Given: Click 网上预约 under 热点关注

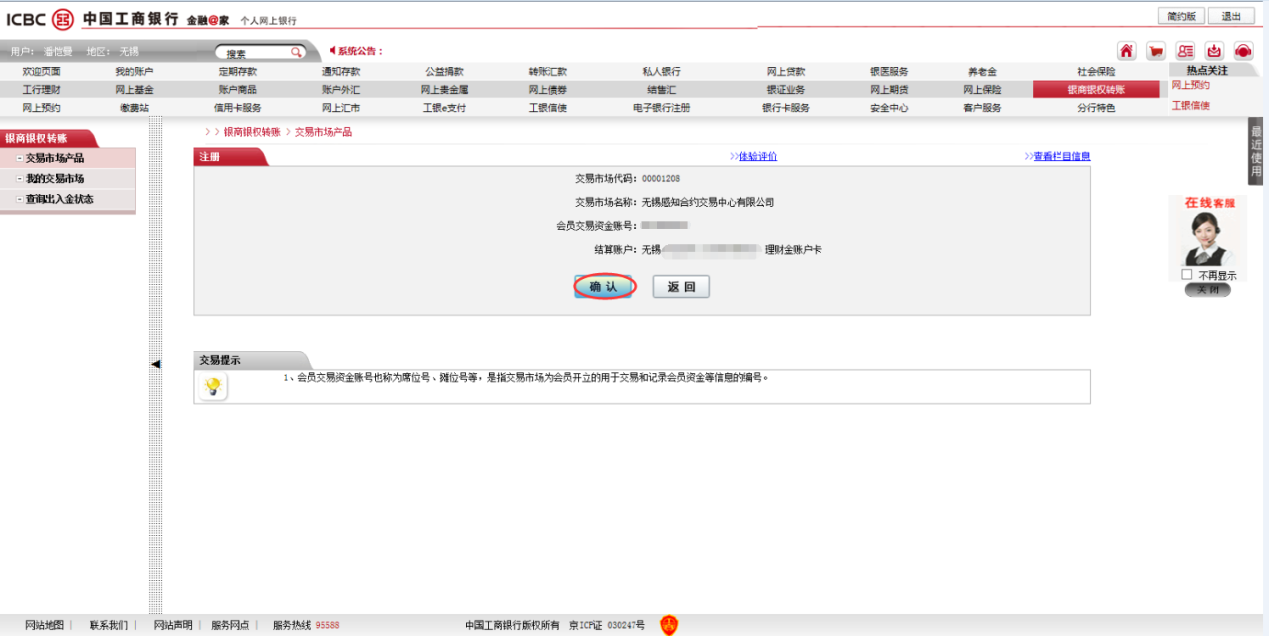Looking at the screenshot, I should click(x=1191, y=86).
